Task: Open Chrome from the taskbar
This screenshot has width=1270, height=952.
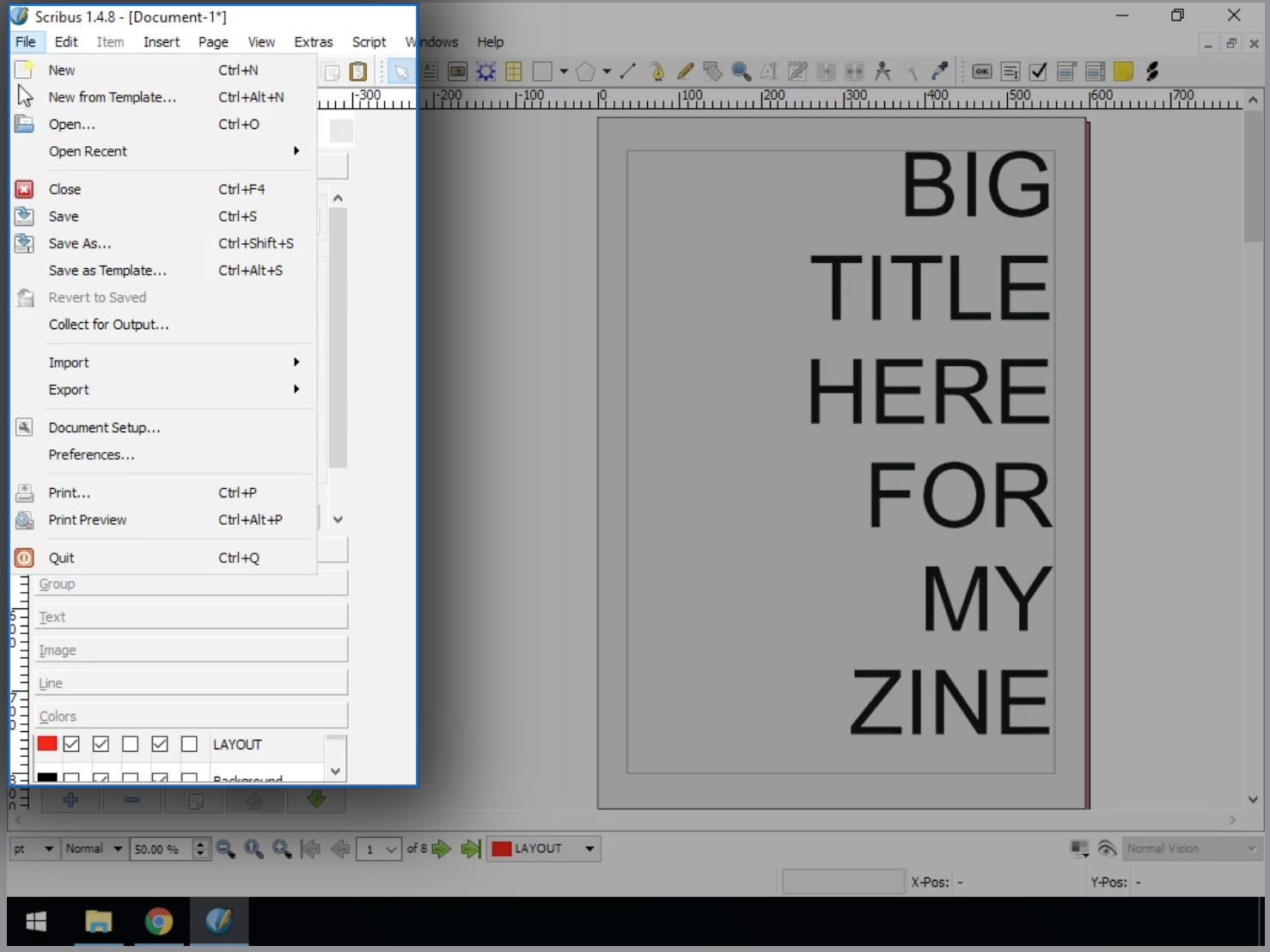Action: tap(158, 921)
